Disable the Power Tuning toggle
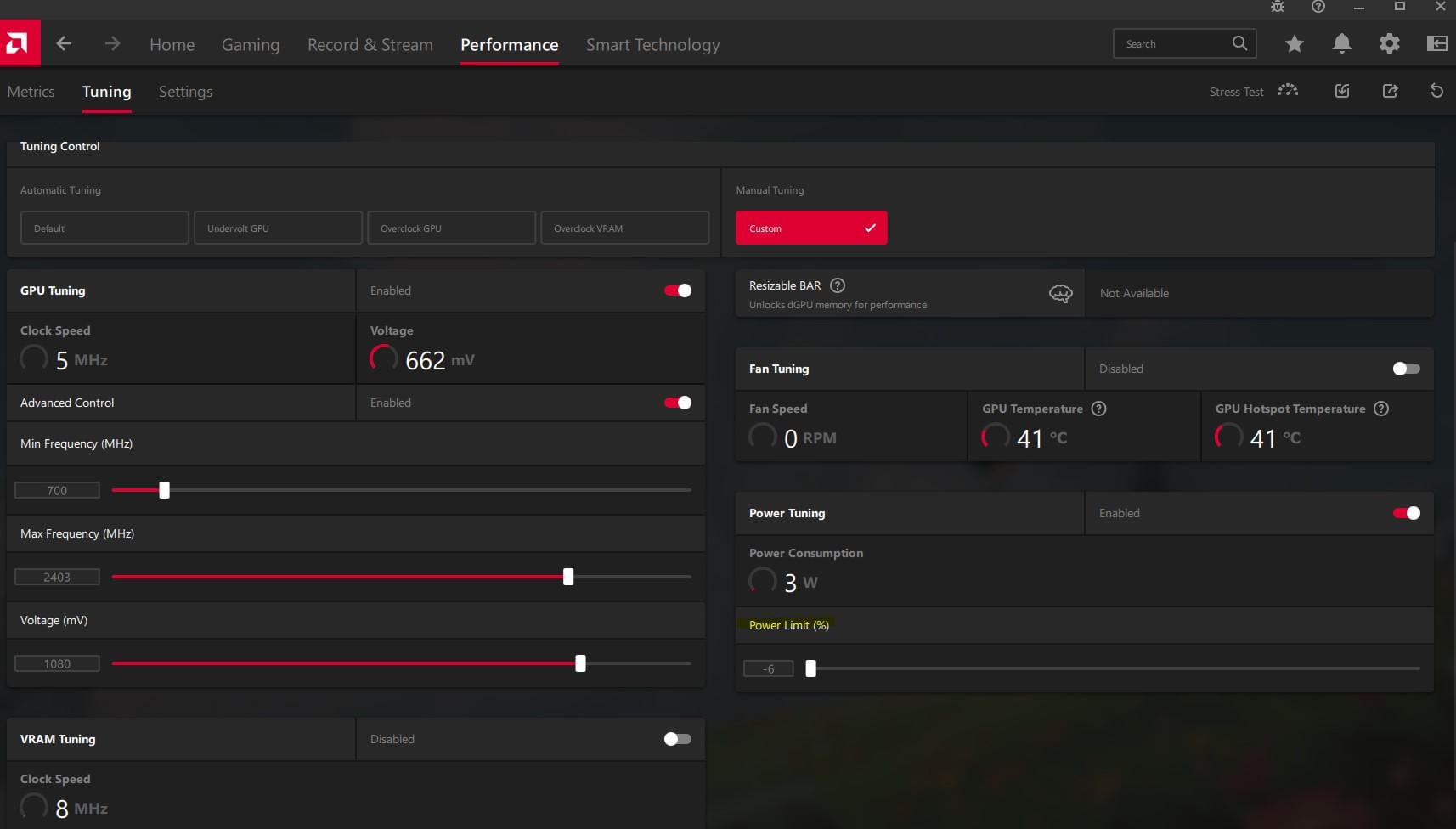 click(1407, 513)
